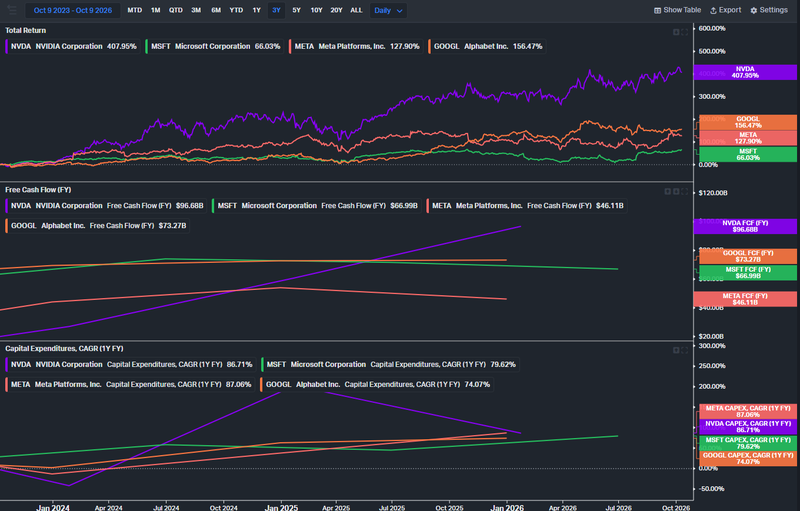This screenshot has width=800, height=511.
Task: Select the QTD time range
Action: (x=176, y=10)
